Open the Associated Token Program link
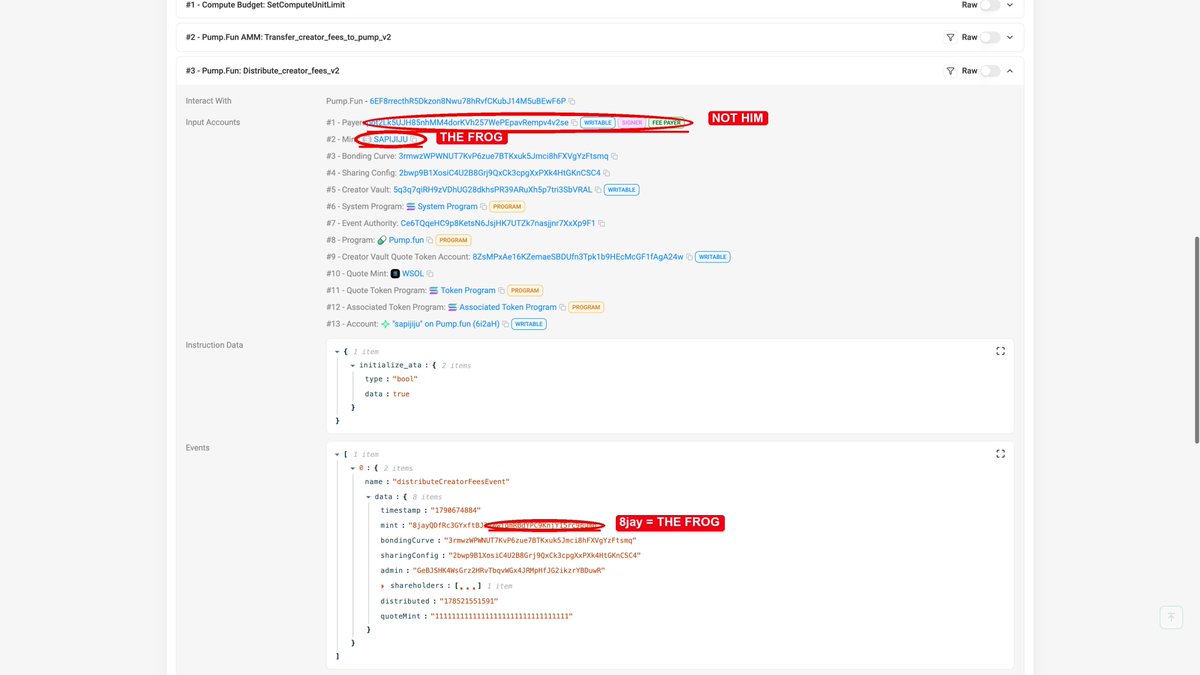 (508, 307)
